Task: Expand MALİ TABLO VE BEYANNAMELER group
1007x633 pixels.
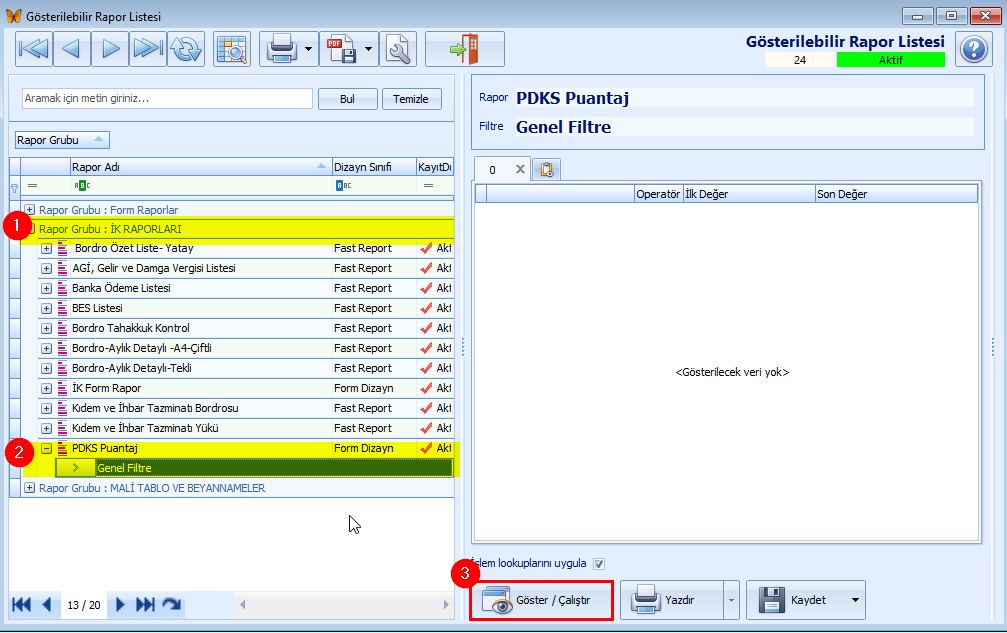Action: (30, 488)
